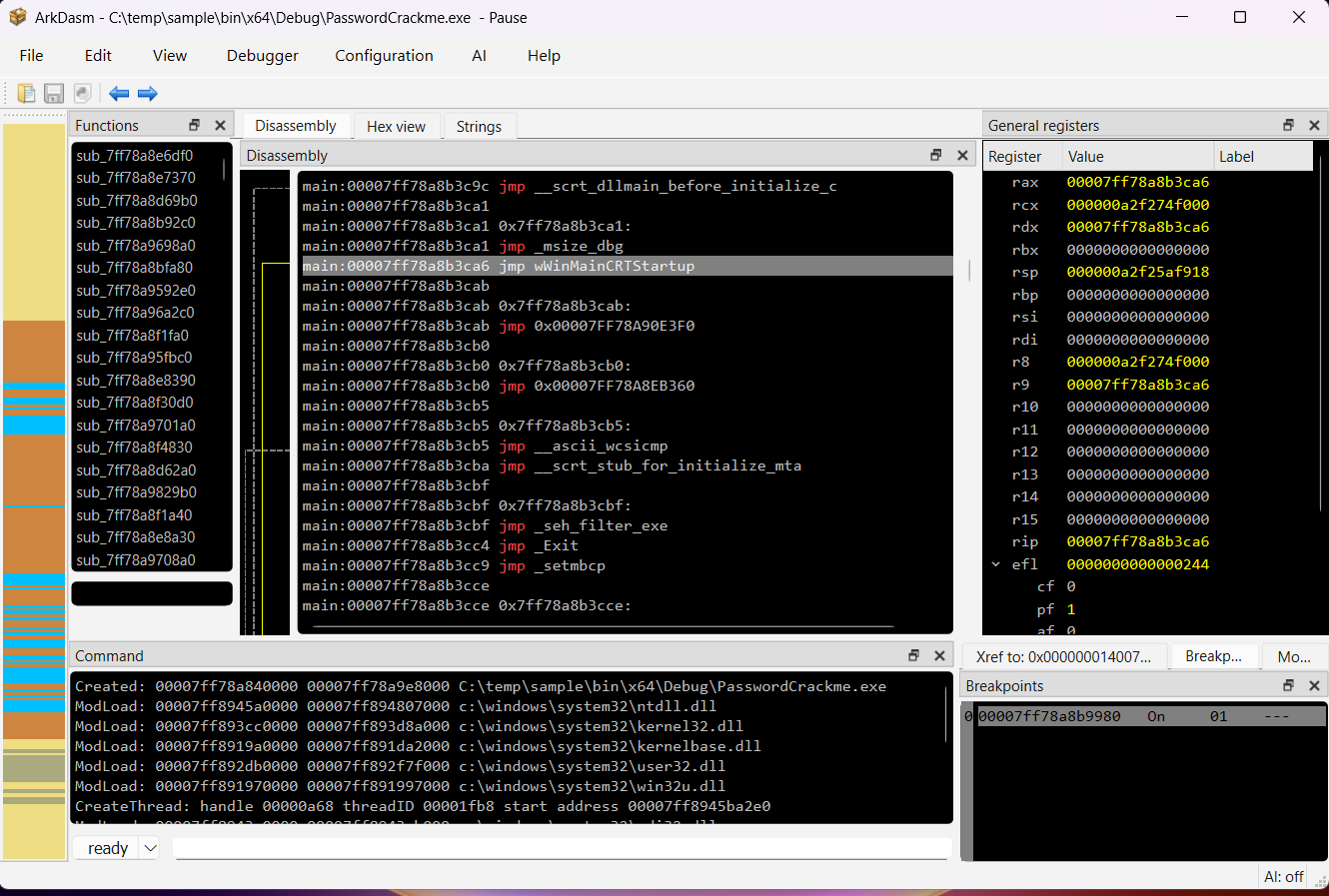The width and height of the screenshot is (1329, 896).
Task: Click the CreateThread log line
Action: [423, 806]
